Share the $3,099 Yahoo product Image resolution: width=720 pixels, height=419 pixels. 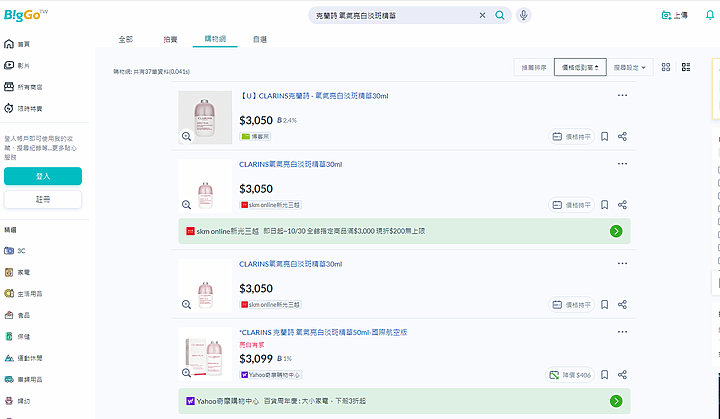click(x=622, y=375)
